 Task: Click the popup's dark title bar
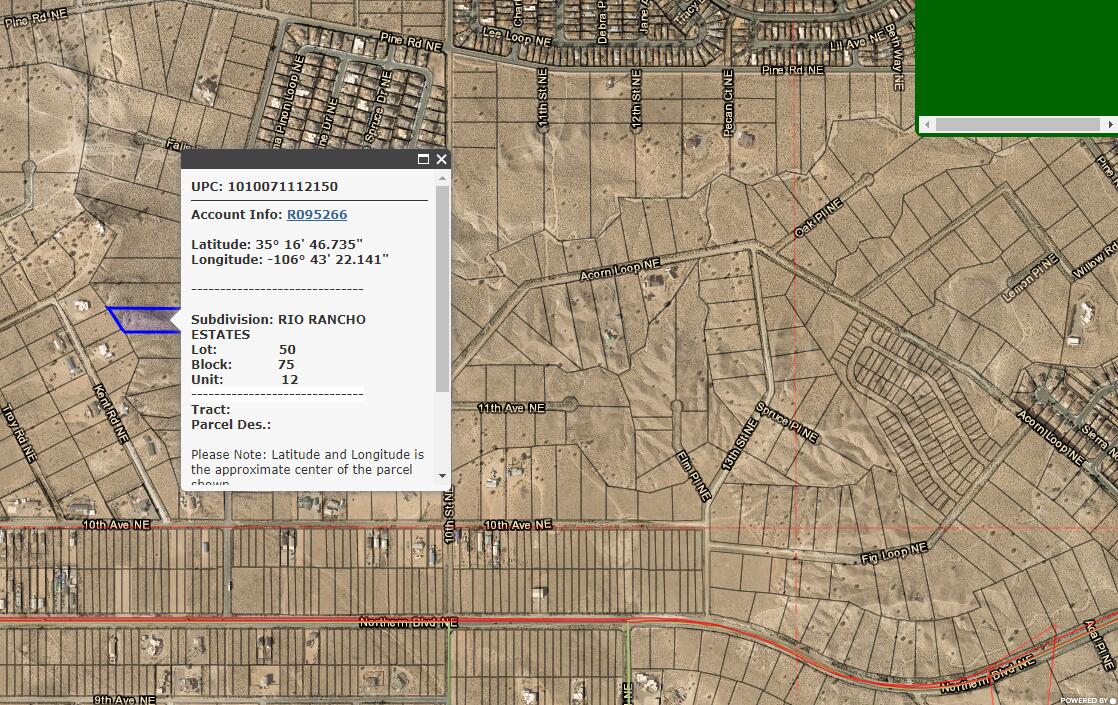pos(300,159)
